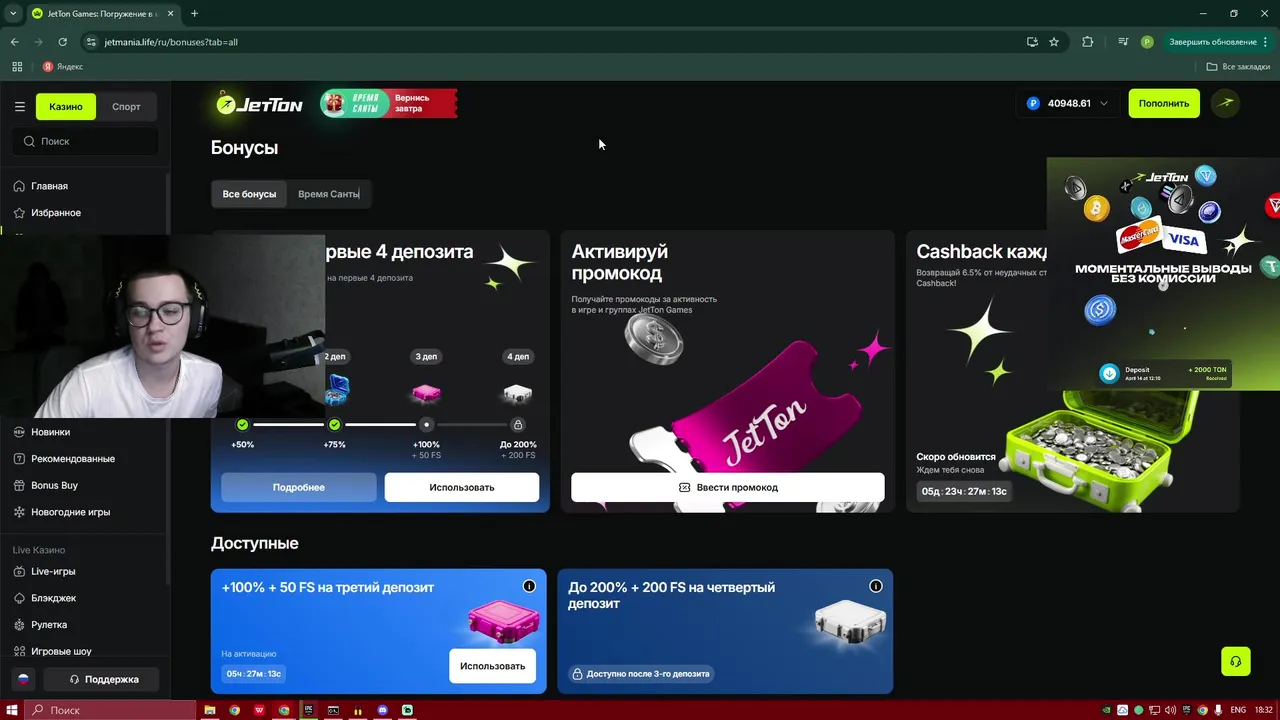1280x720 pixels.
Task: Open info icon on fourth deposit bonus
Action: [876, 586]
